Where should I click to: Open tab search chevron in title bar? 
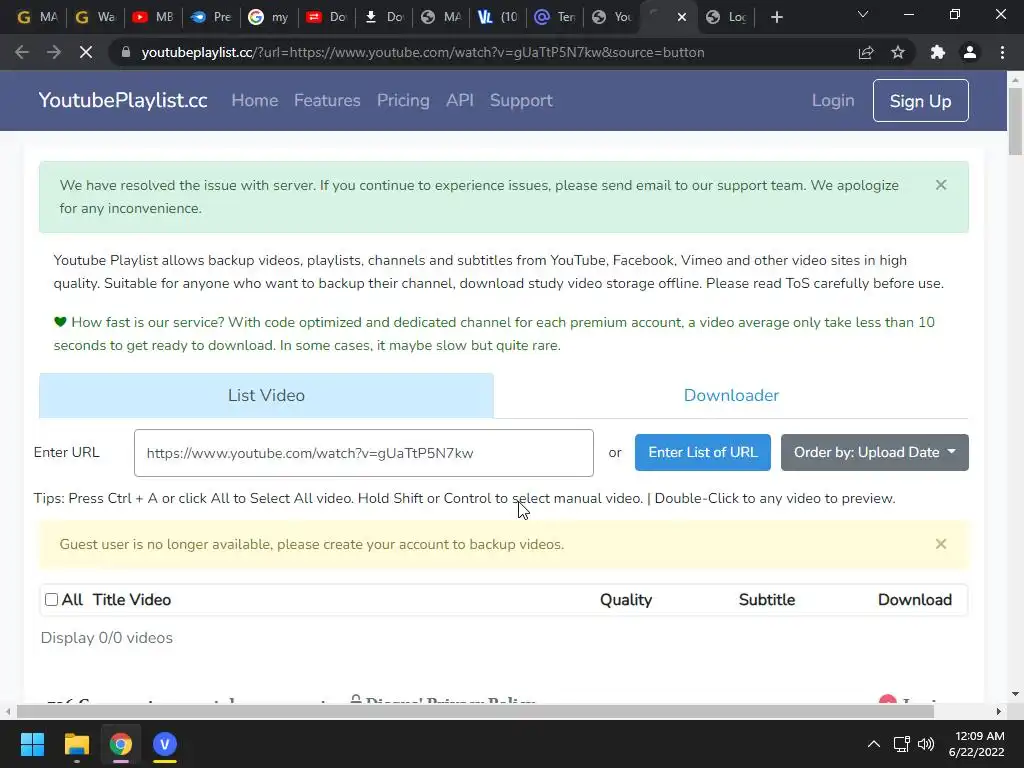click(863, 14)
